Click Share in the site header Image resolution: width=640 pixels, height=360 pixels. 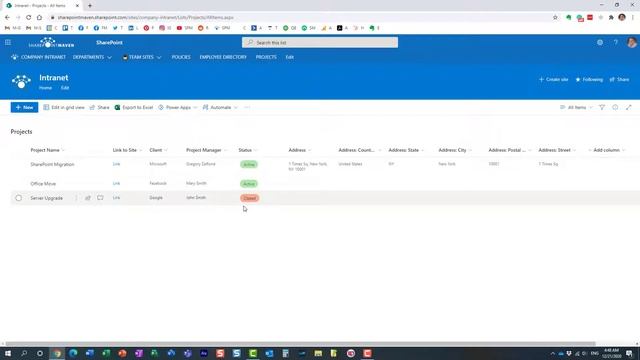coord(619,80)
